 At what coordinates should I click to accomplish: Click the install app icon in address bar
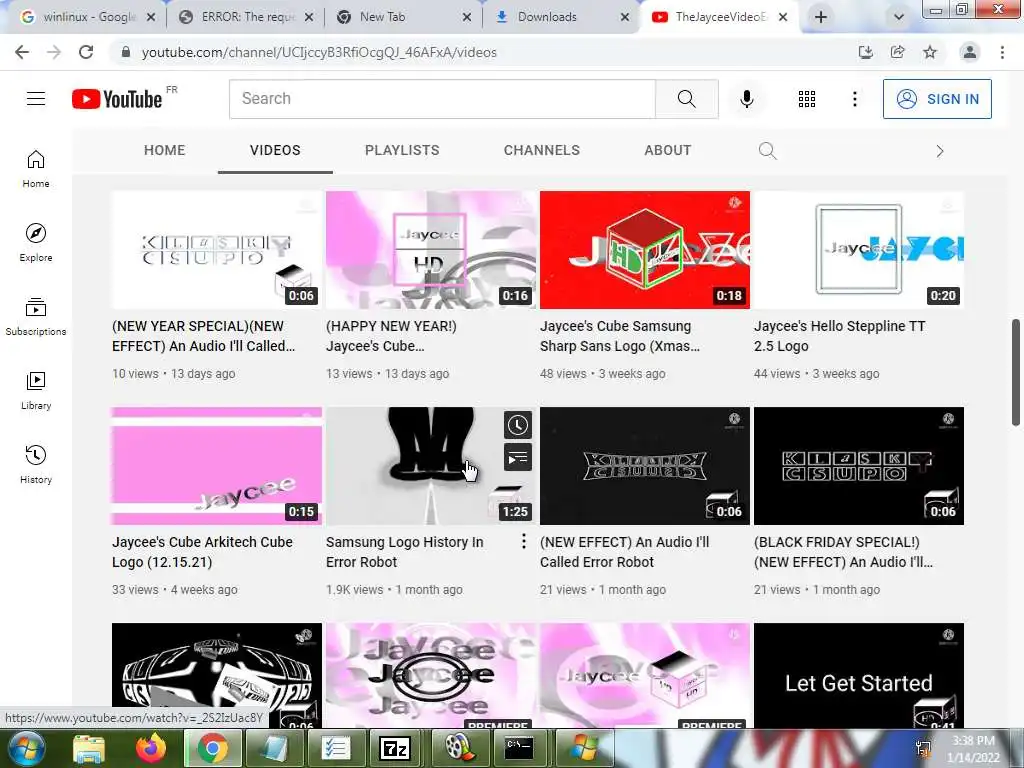866,52
